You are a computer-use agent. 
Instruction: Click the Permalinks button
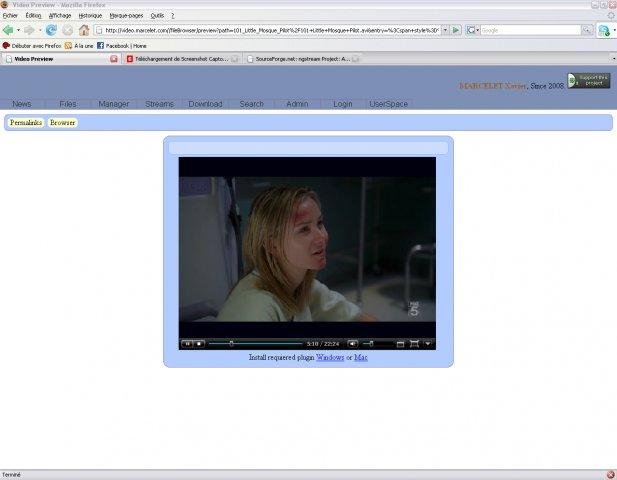point(26,123)
